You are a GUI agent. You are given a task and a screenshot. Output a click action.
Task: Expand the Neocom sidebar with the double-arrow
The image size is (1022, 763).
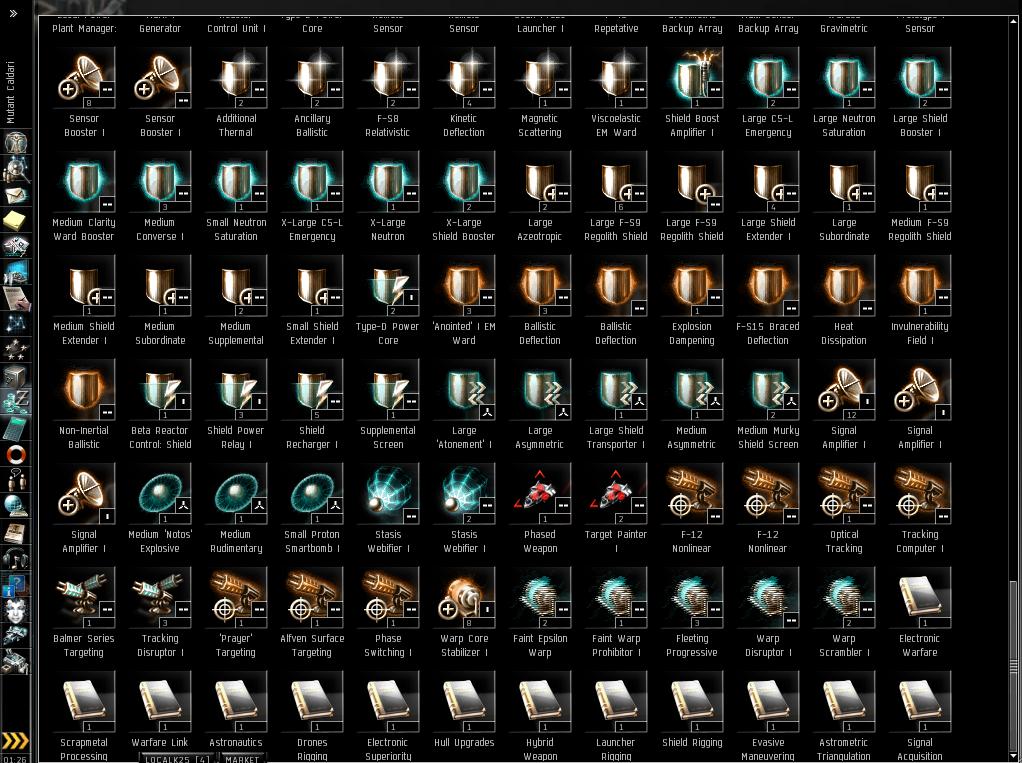(x=13, y=13)
